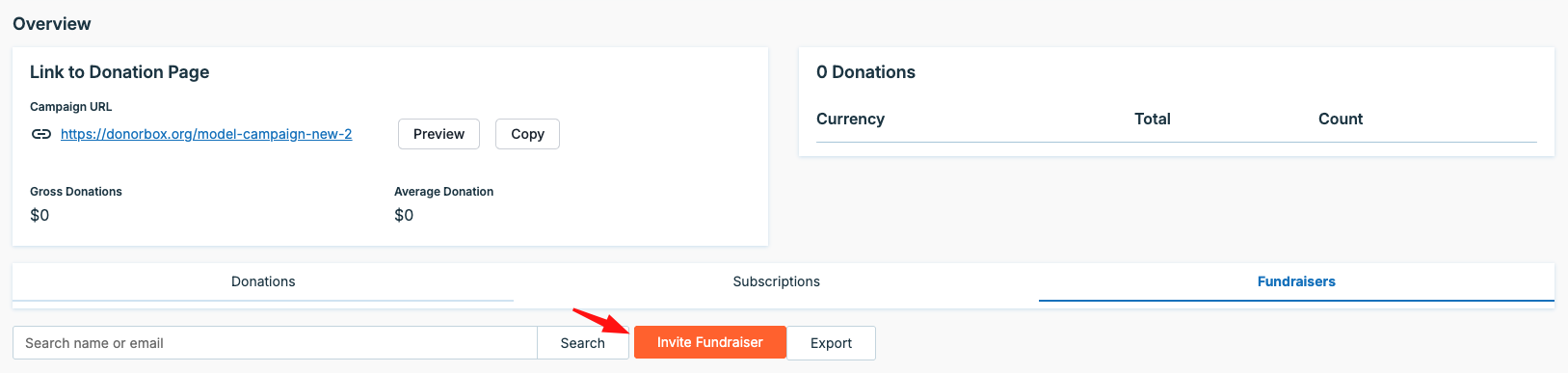Switch to the Donations tab
This screenshot has height=373, width=1568.
coord(263,281)
